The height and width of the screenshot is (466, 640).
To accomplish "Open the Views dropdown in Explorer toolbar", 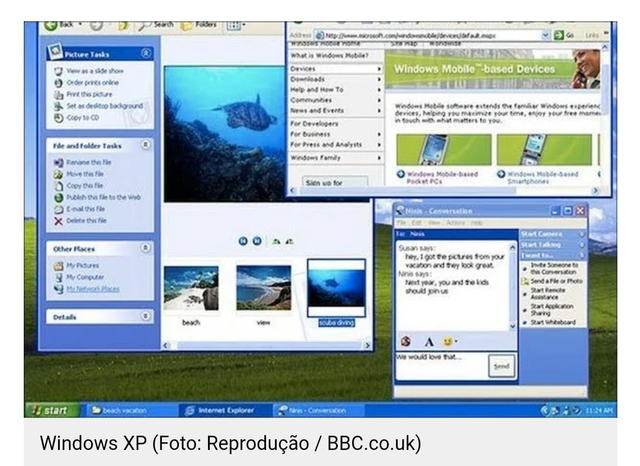I will [235, 25].
